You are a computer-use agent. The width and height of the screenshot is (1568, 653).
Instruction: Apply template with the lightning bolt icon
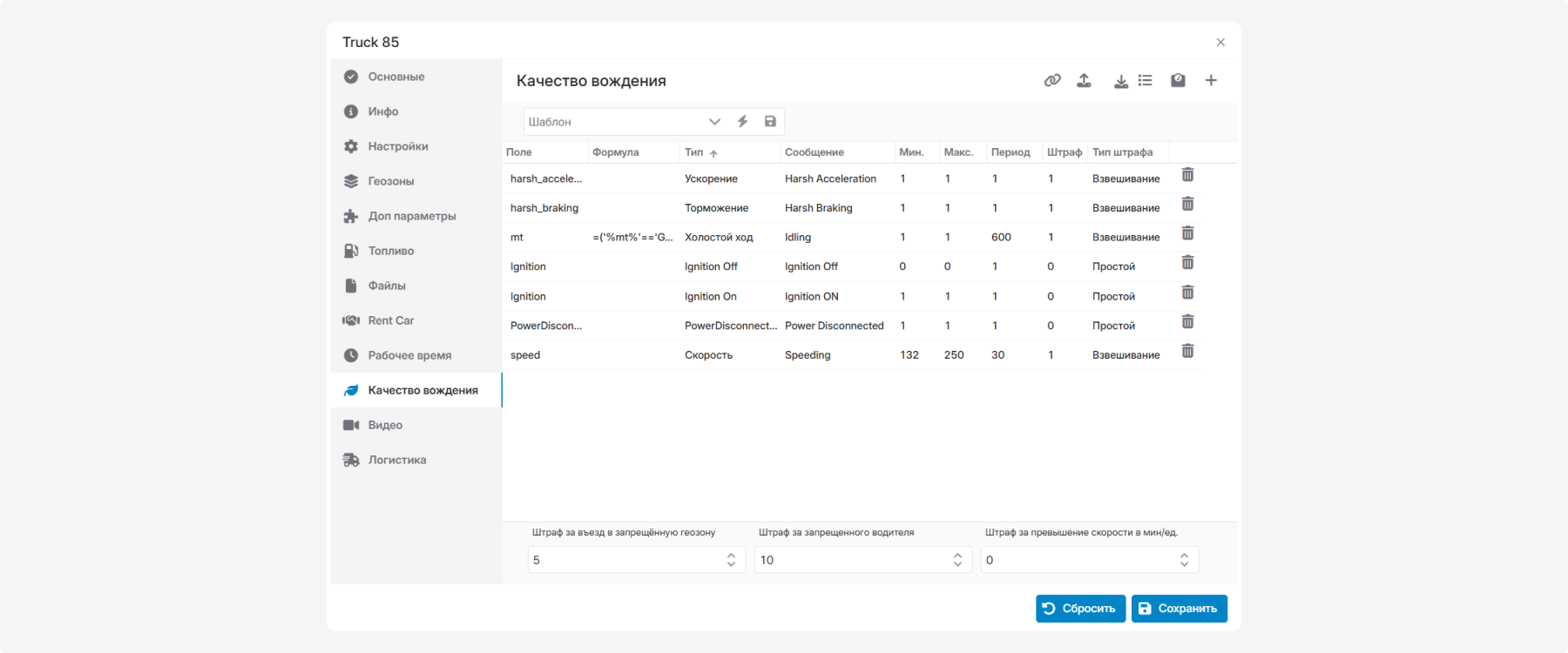(743, 121)
